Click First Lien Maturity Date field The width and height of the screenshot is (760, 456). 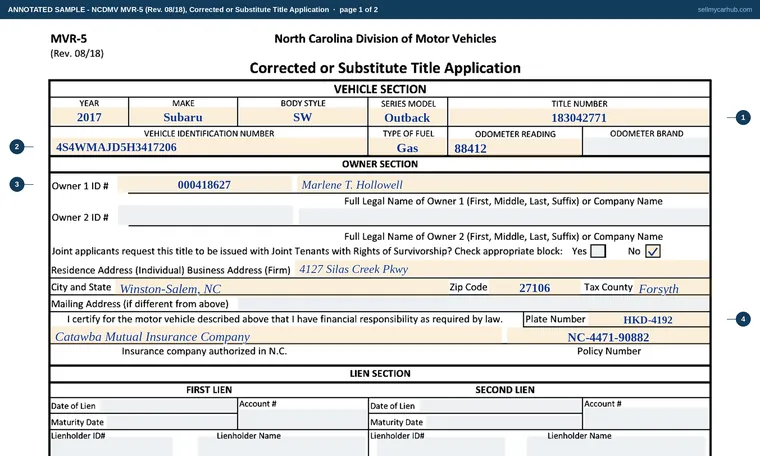170,422
